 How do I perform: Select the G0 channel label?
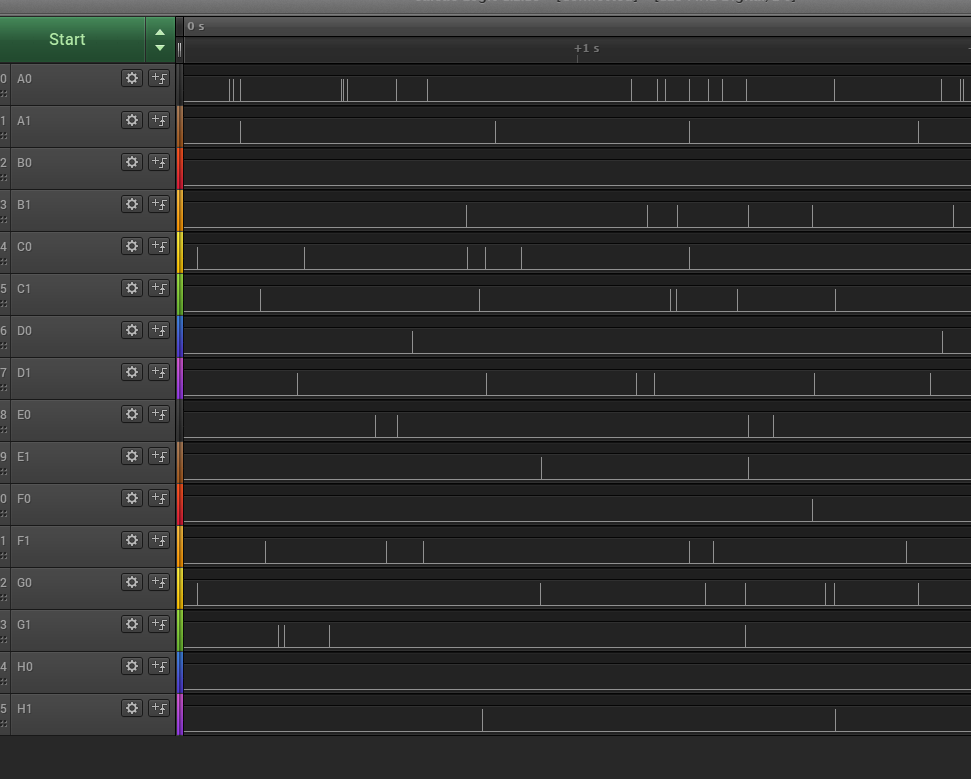click(x=24, y=583)
